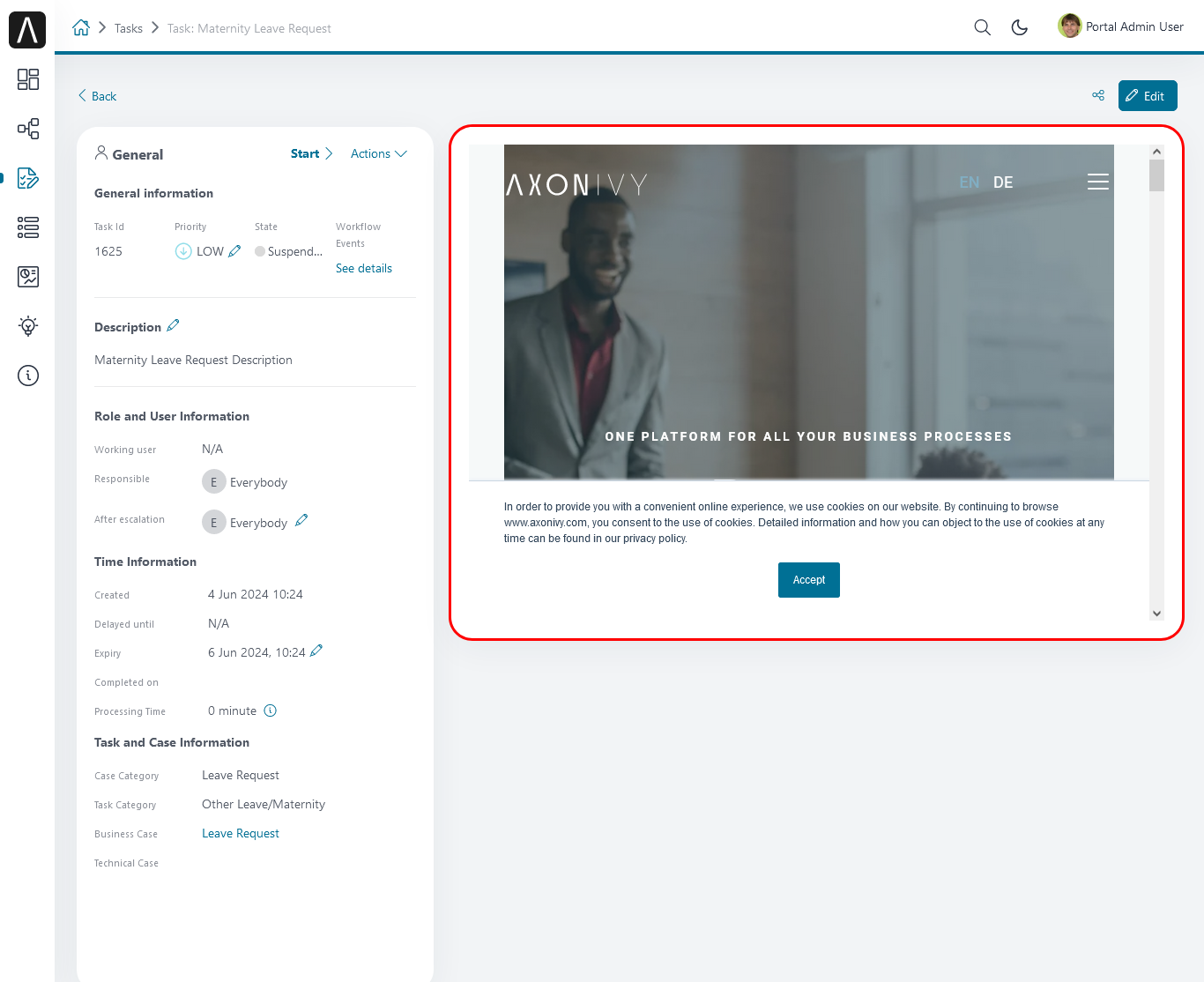Click the Axon Ivy logo in sidebar
The height and width of the screenshot is (982, 1204).
pos(27,30)
